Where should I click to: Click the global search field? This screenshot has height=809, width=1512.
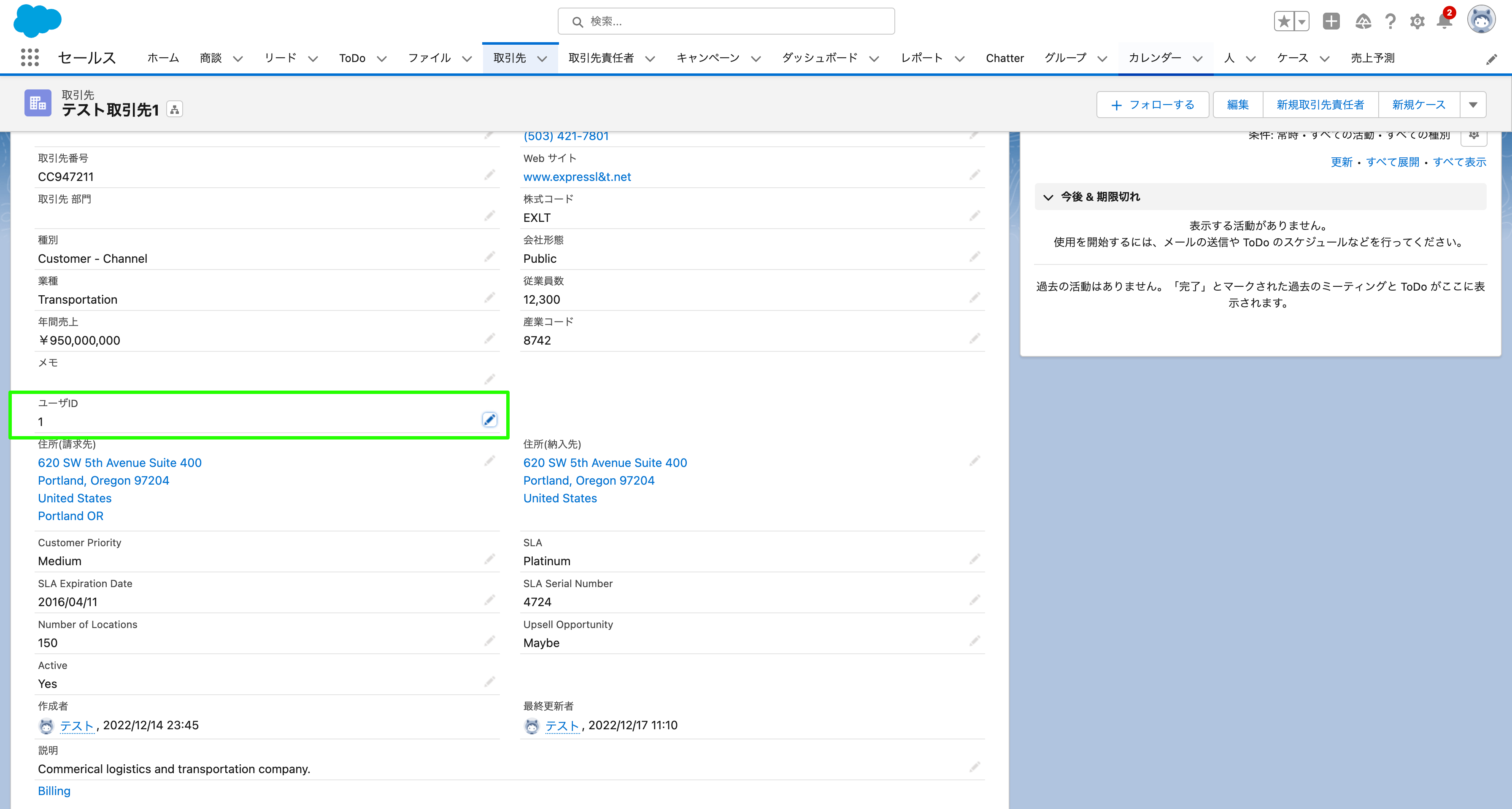(x=726, y=21)
